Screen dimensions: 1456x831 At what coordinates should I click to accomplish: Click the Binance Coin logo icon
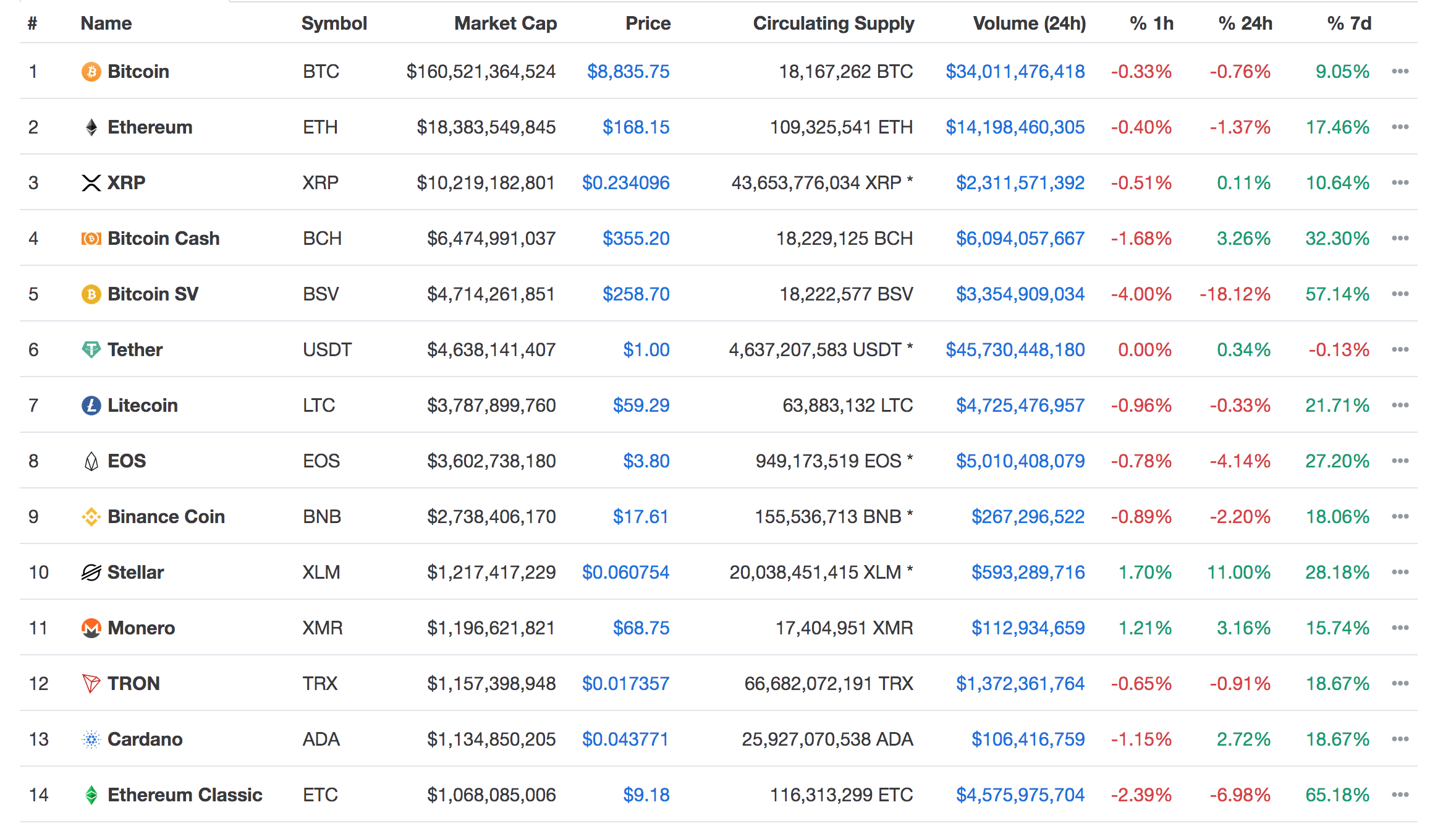click(x=91, y=517)
